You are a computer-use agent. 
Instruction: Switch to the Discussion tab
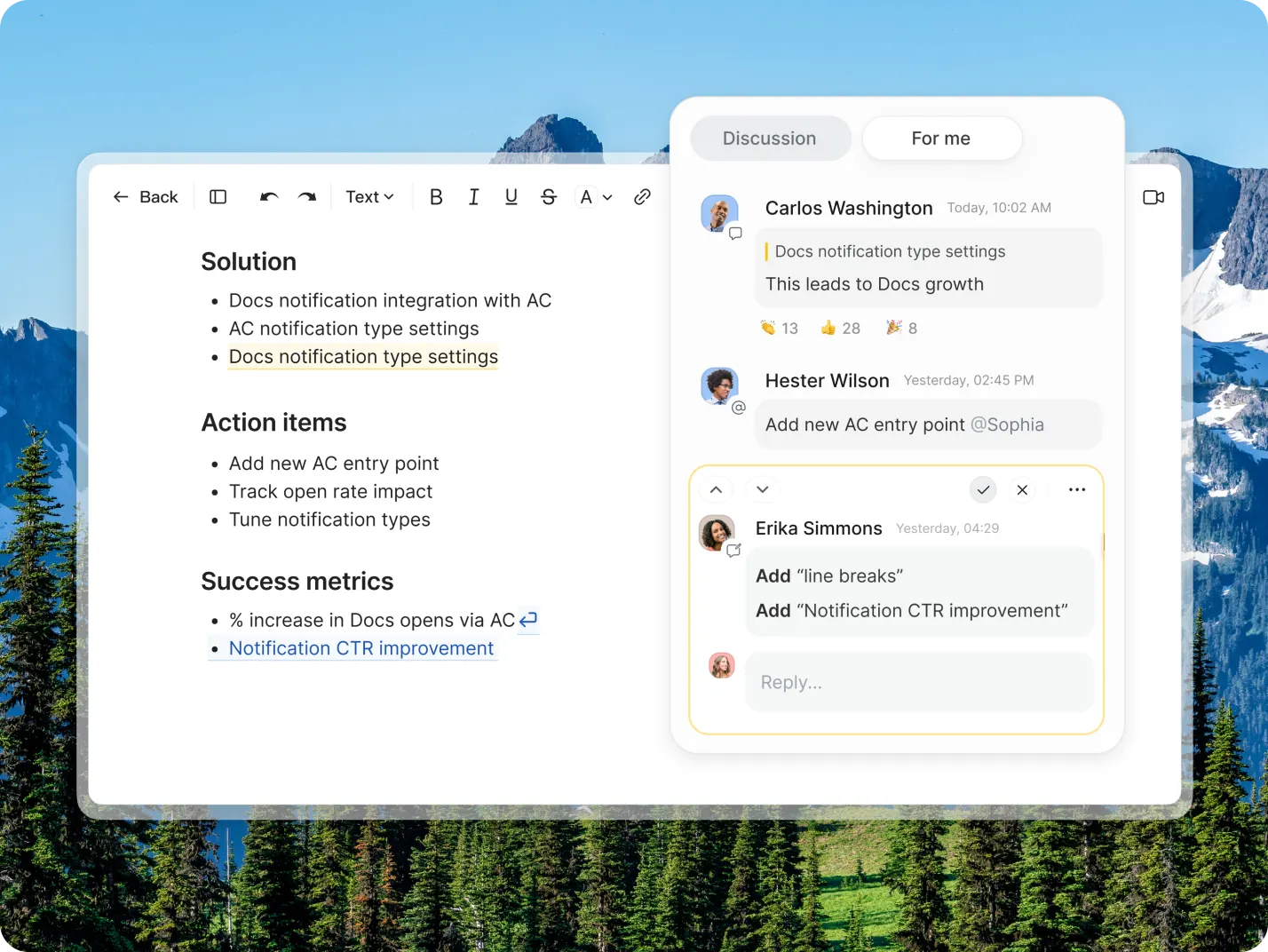coord(770,139)
